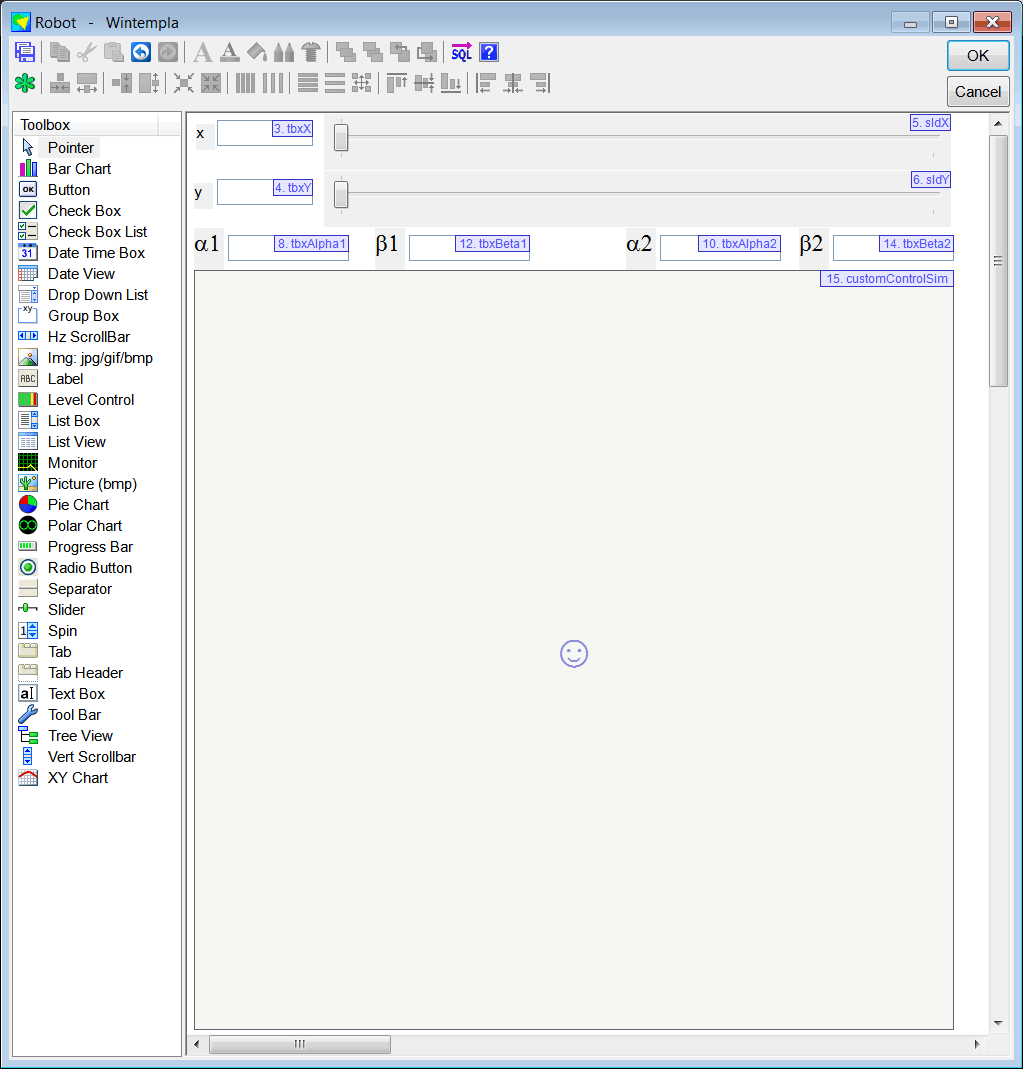Select Label control in Toolbox
This screenshot has height=1069, width=1023.
52,378
